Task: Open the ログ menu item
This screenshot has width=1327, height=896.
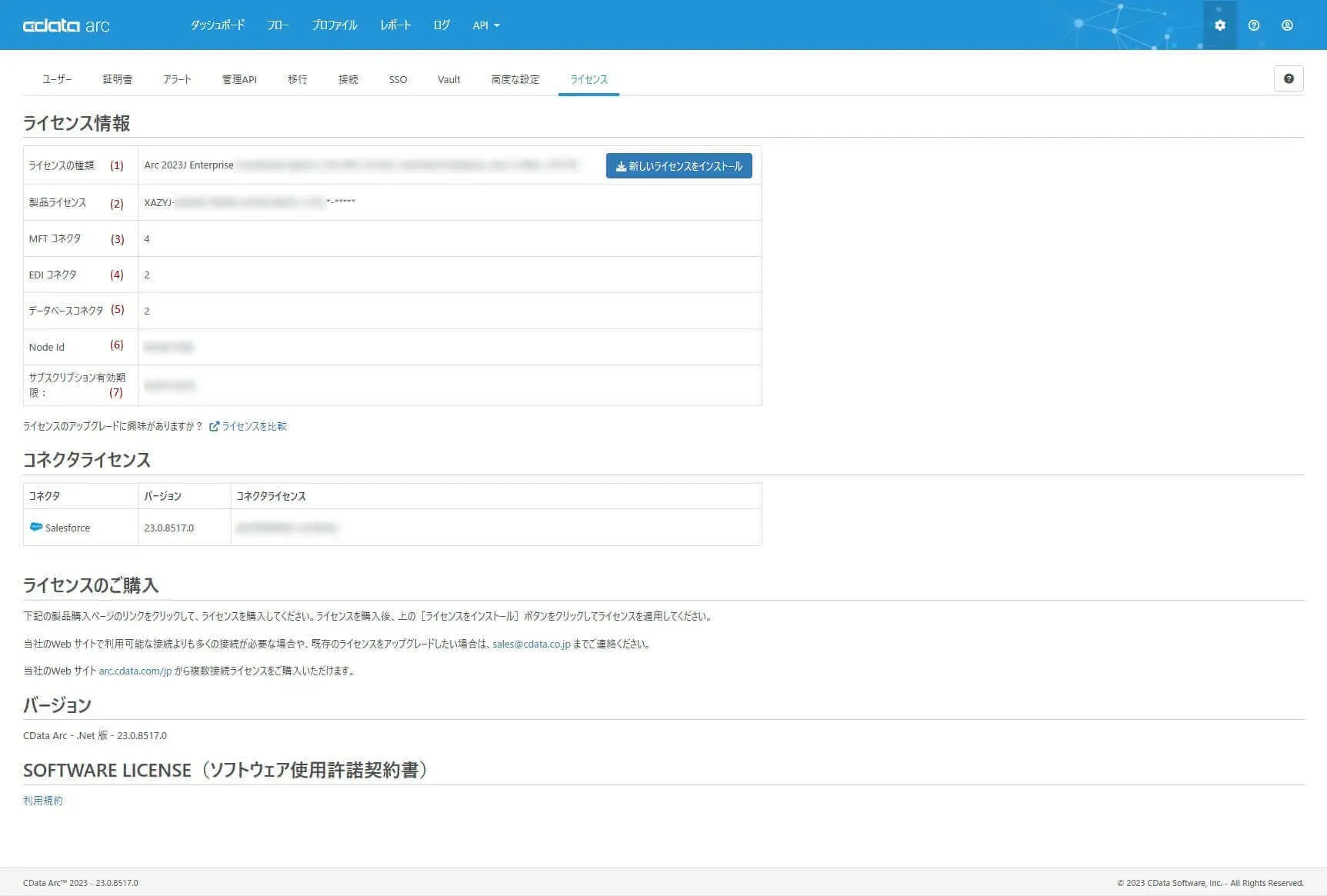Action: click(x=442, y=25)
